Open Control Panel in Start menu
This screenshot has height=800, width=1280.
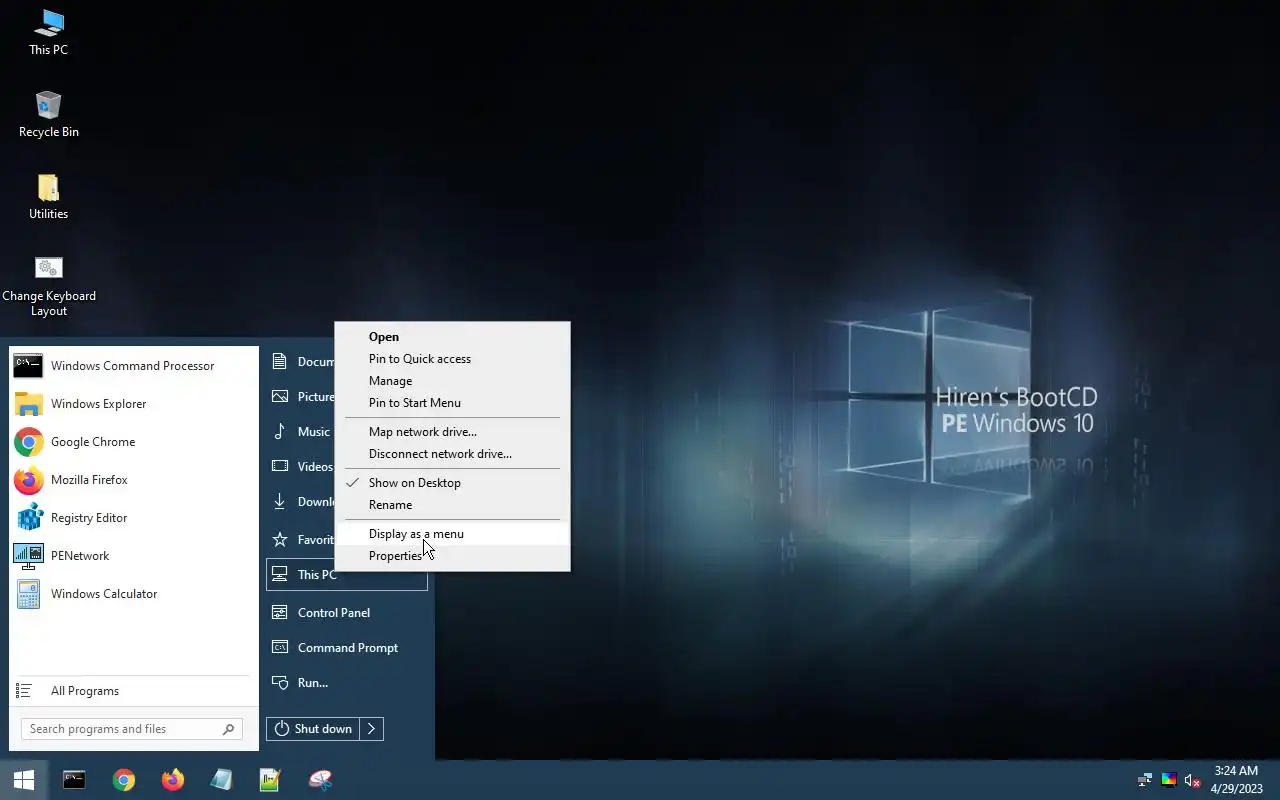[x=347, y=613]
